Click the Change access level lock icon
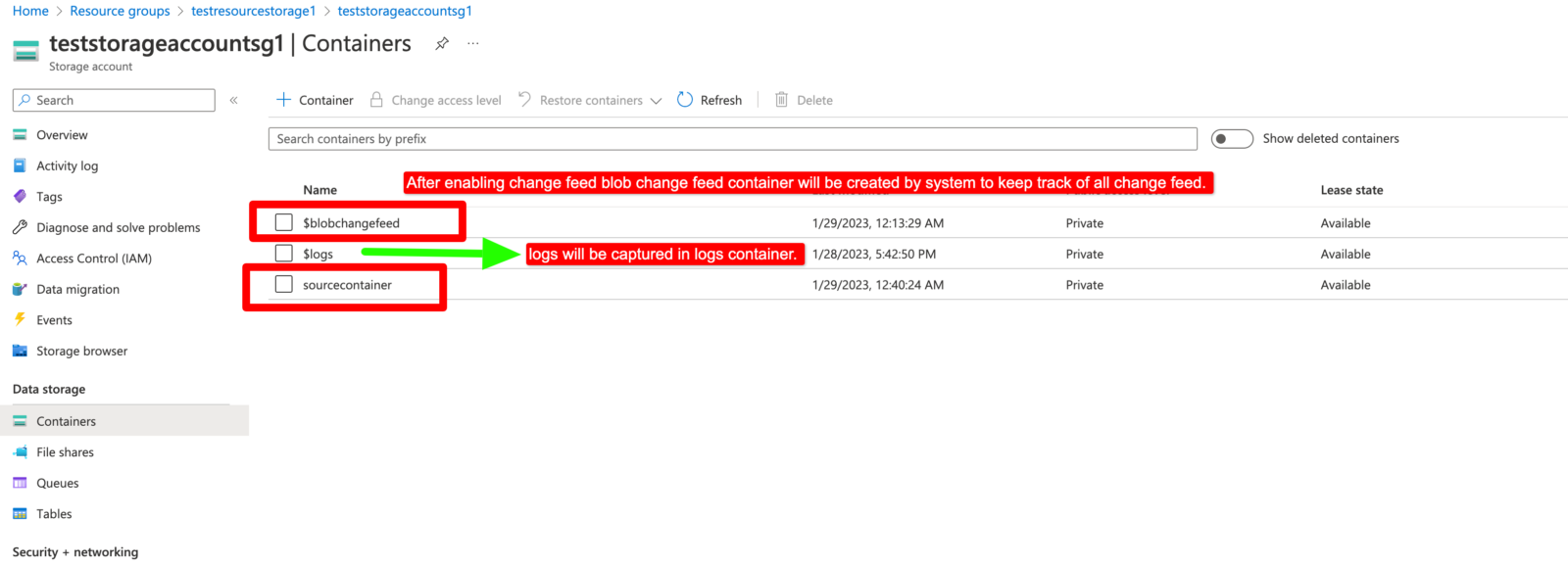The width and height of the screenshot is (1568, 566). 376,100
